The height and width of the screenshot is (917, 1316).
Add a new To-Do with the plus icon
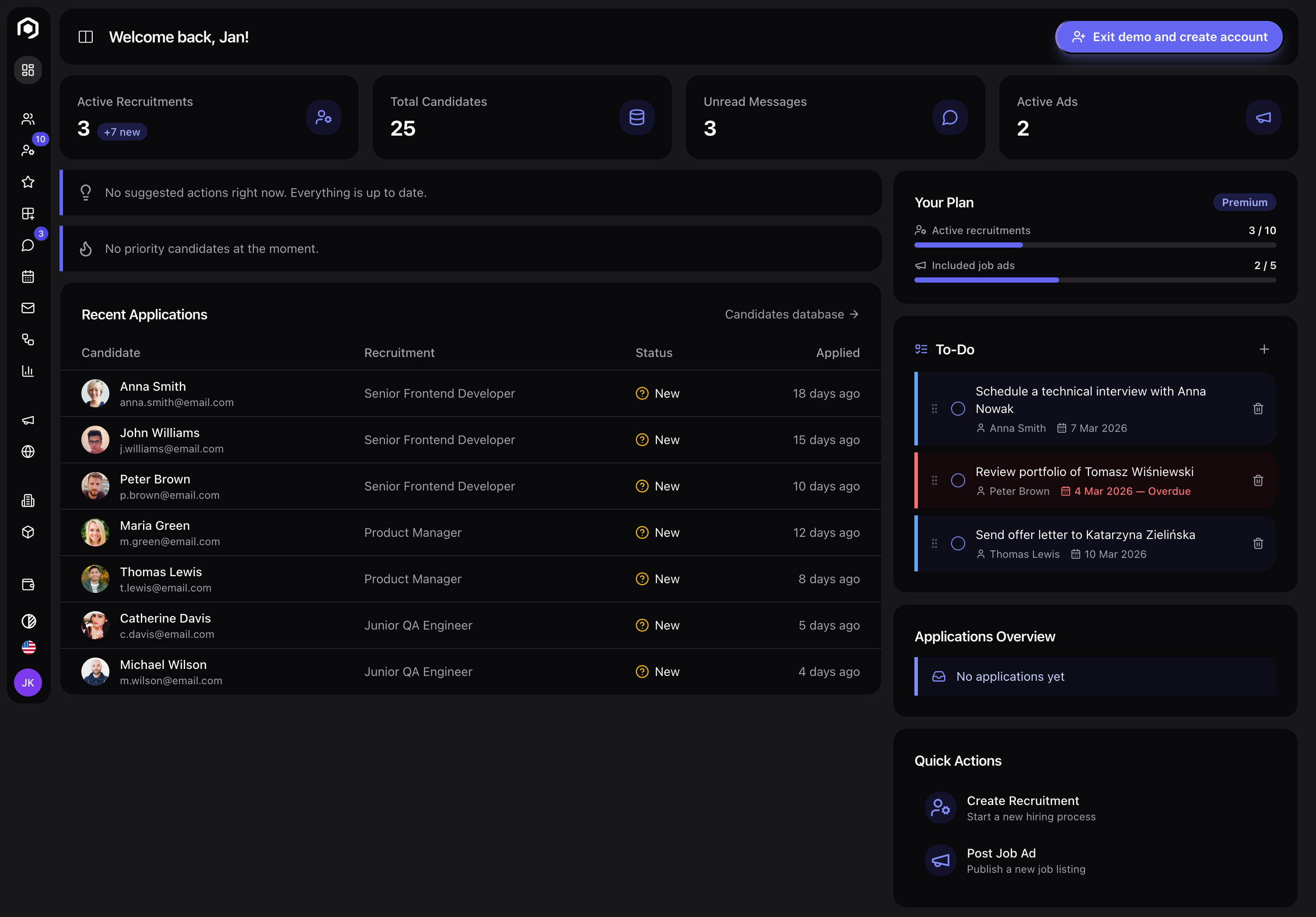1264,349
